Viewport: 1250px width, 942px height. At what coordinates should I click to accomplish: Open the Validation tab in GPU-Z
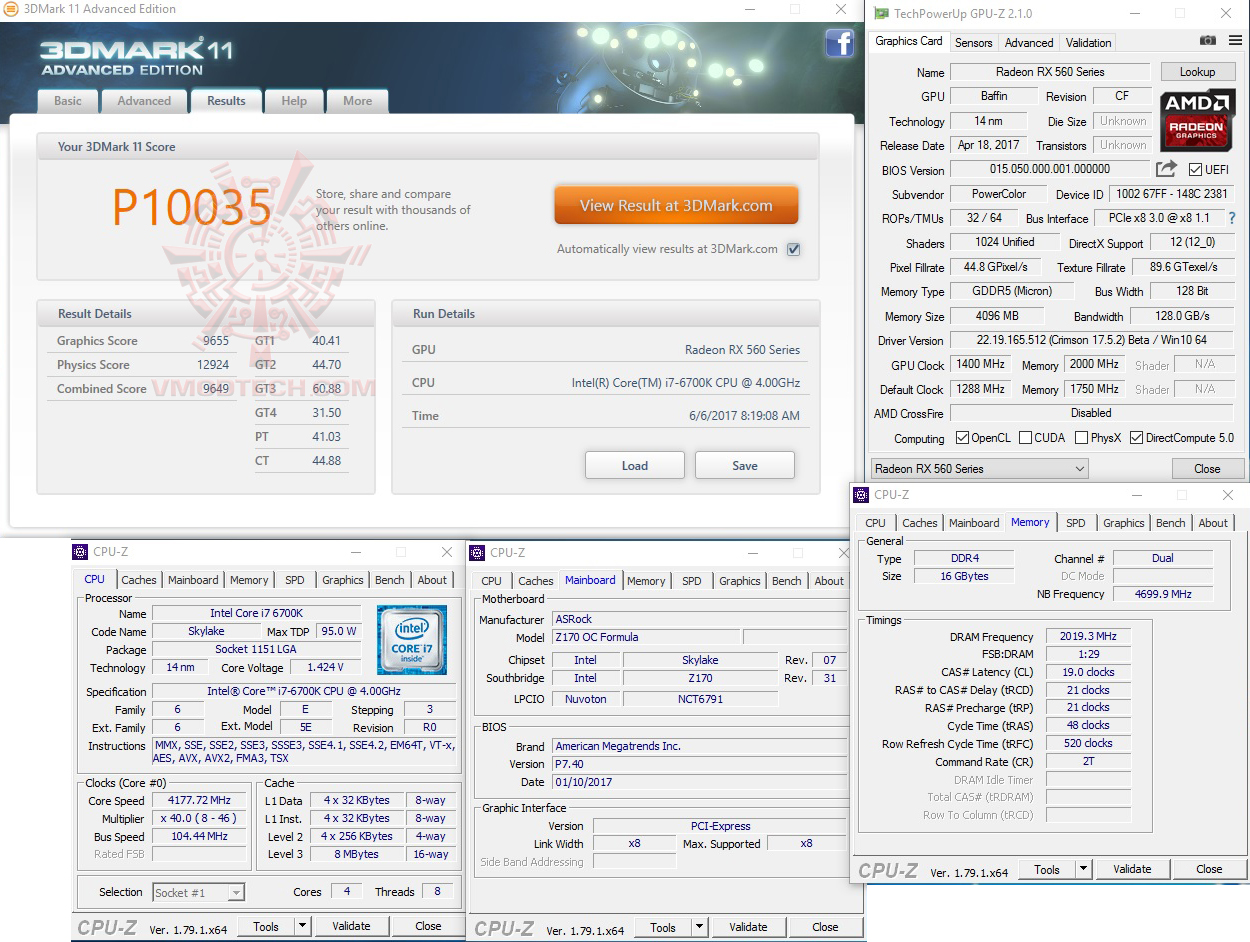click(1088, 43)
